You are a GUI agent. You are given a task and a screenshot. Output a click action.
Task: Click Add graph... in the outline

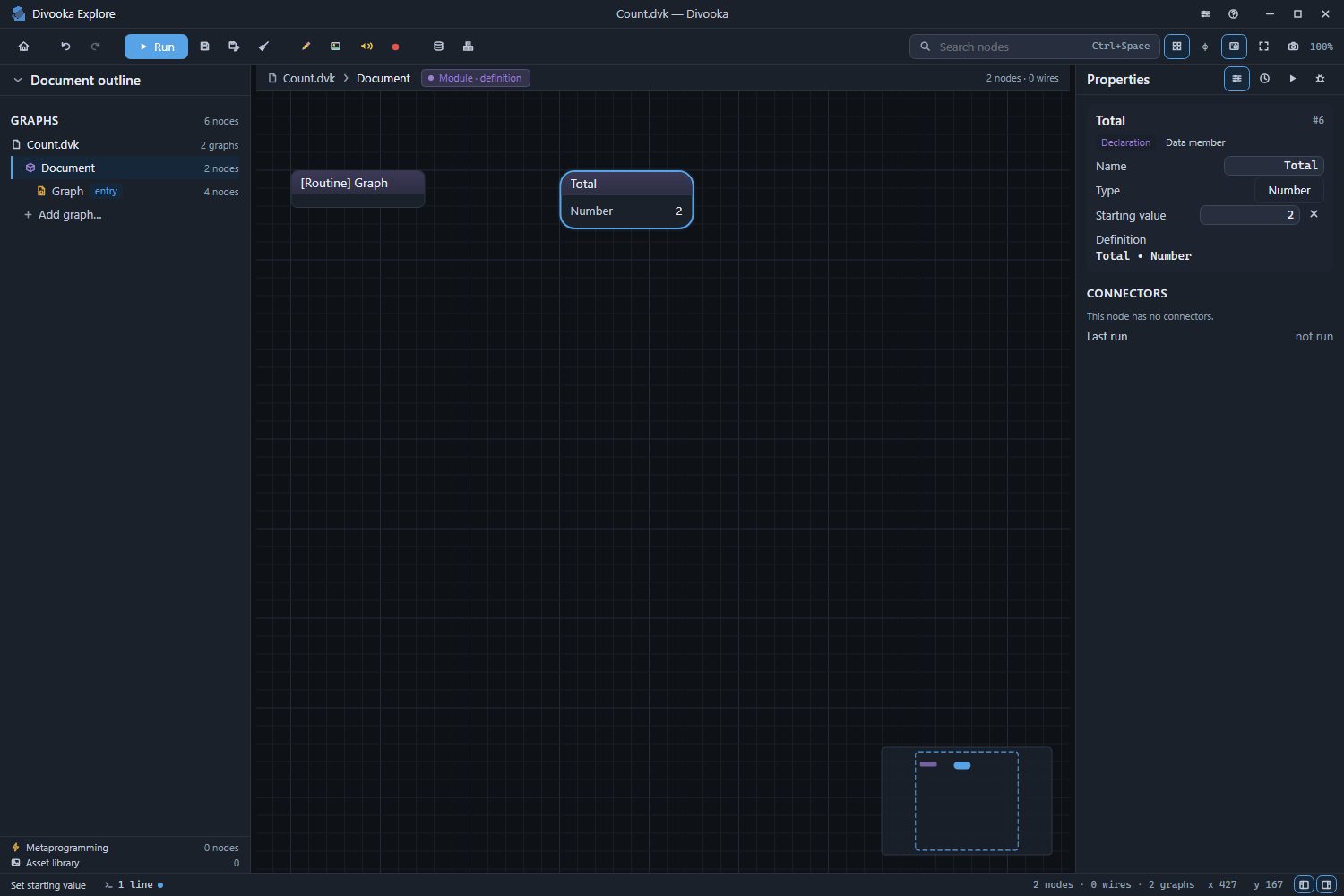(63, 214)
